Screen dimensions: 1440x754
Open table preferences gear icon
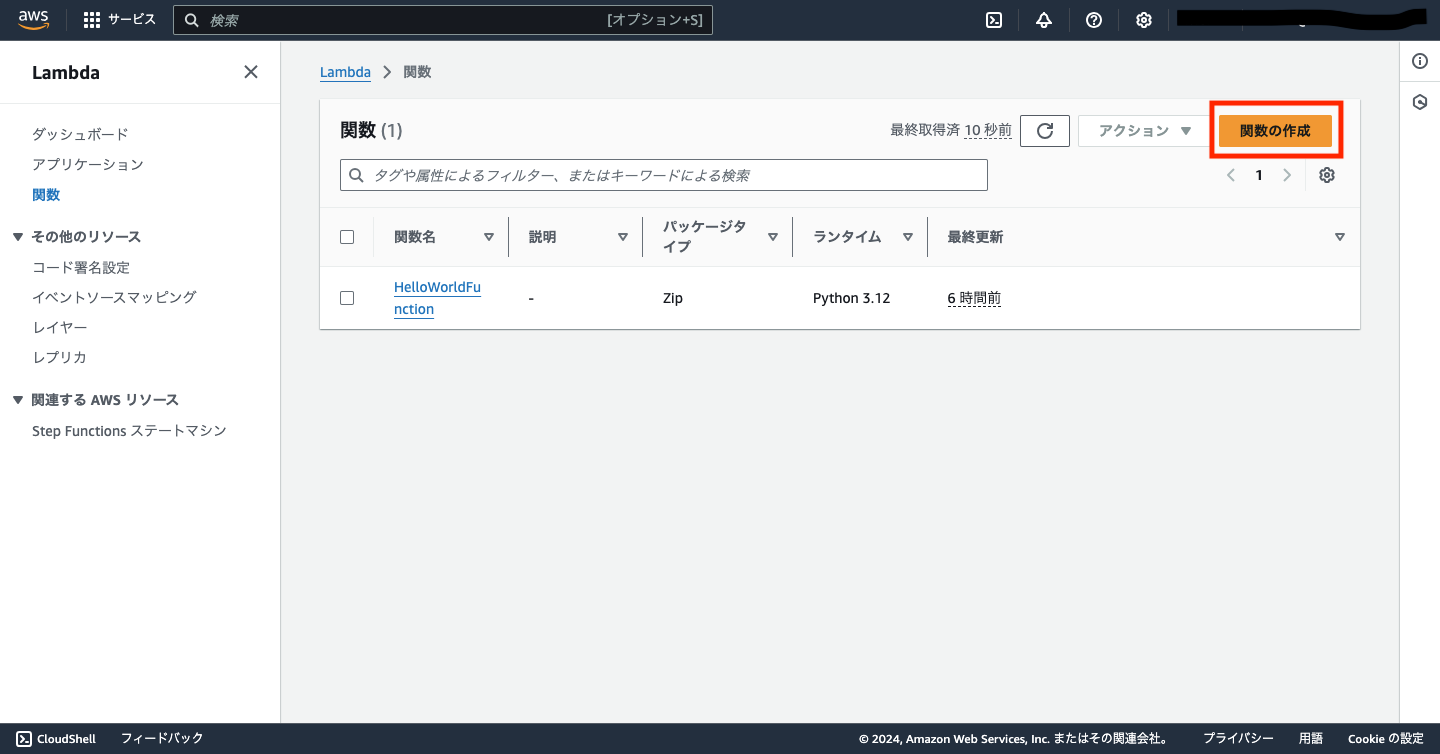tap(1327, 175)
